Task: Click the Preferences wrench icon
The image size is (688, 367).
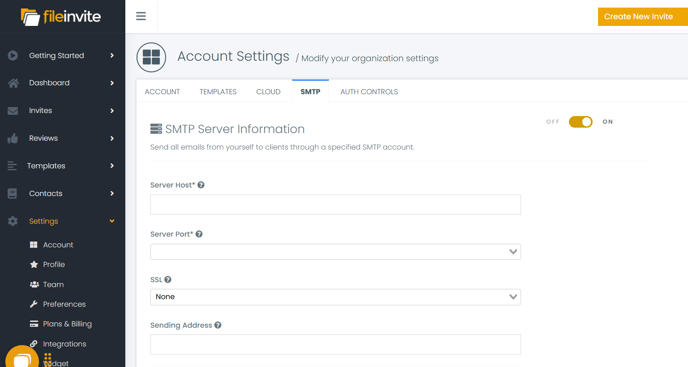Action: [x=33, y=304]
